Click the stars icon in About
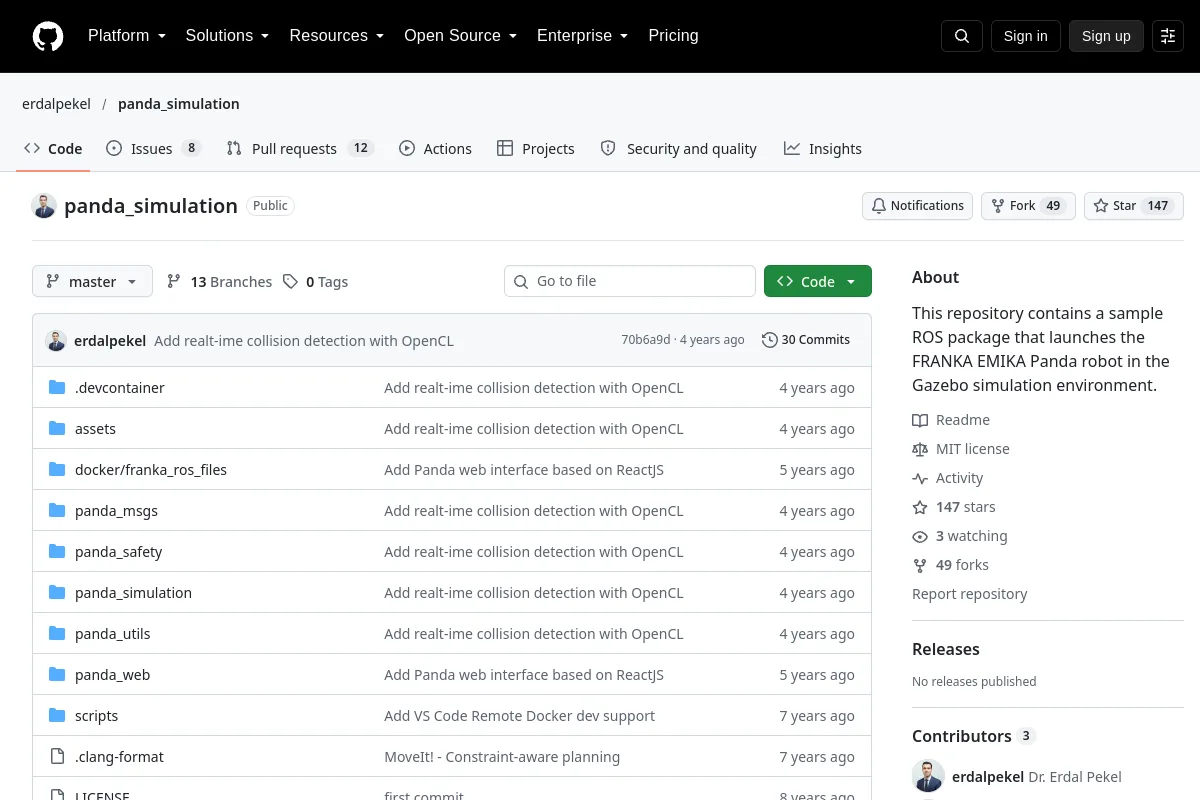Image resolution: width=1200 pixels, height=800 pixels. [x=920, y=507]
